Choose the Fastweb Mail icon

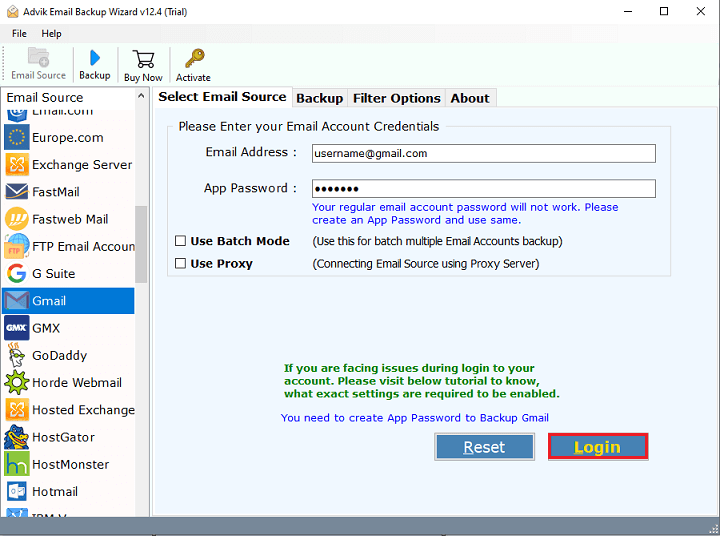pos(17,219)
